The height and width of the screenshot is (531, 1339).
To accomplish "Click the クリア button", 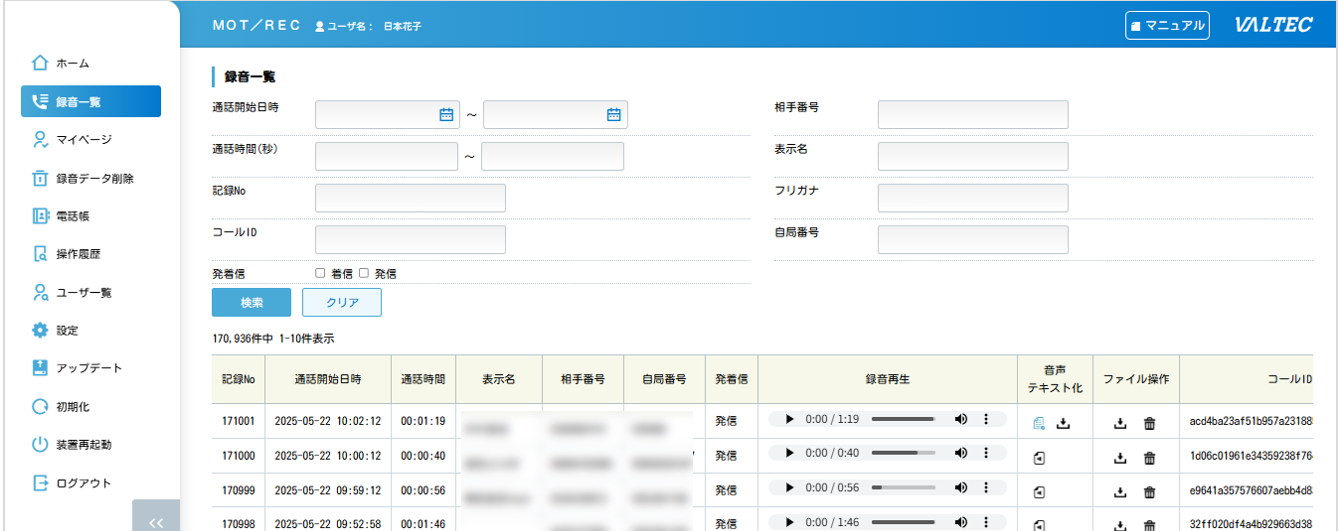I will click(x=342, y=302).
